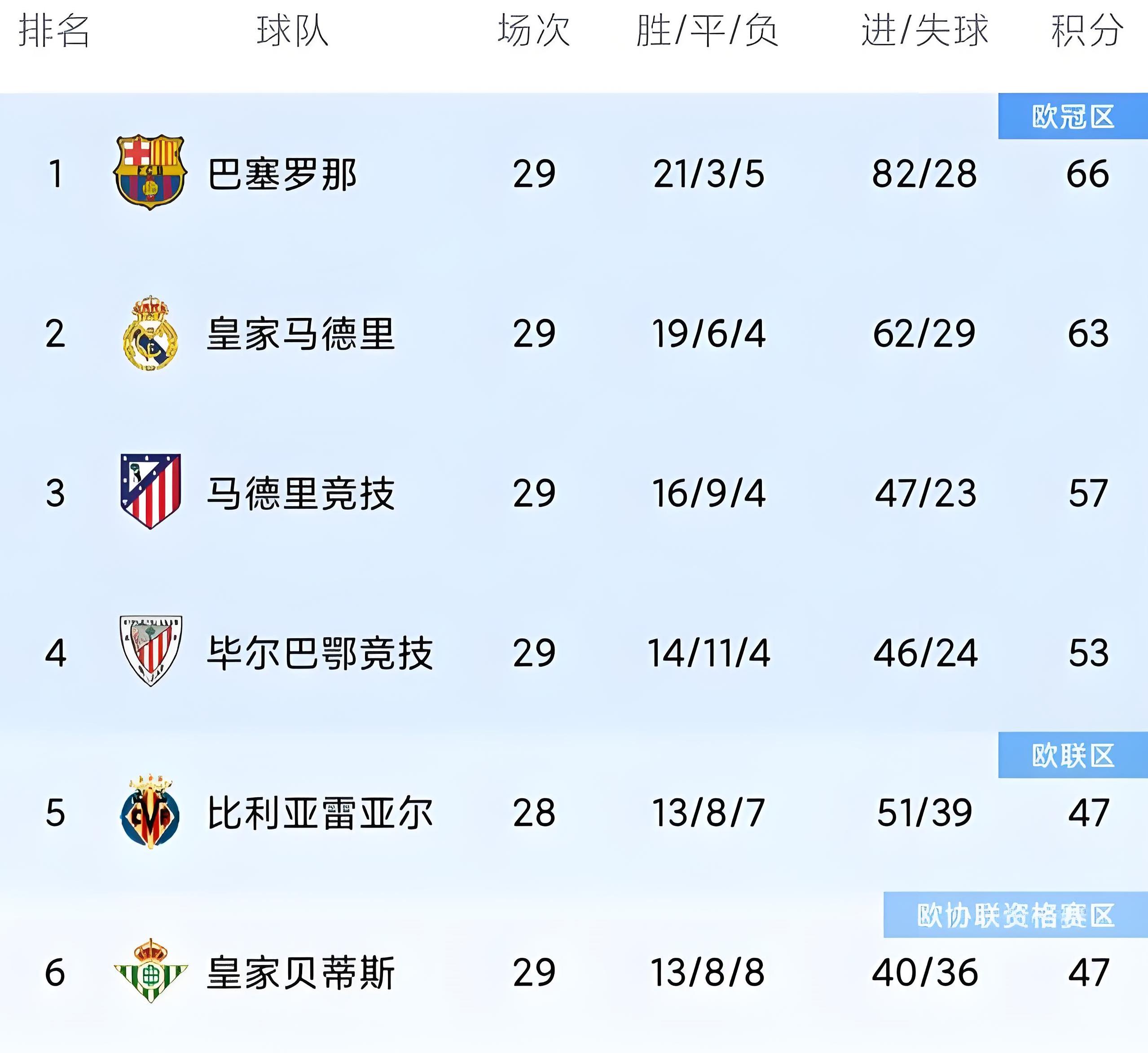Click Barcelona's 66 points value

1087,174
